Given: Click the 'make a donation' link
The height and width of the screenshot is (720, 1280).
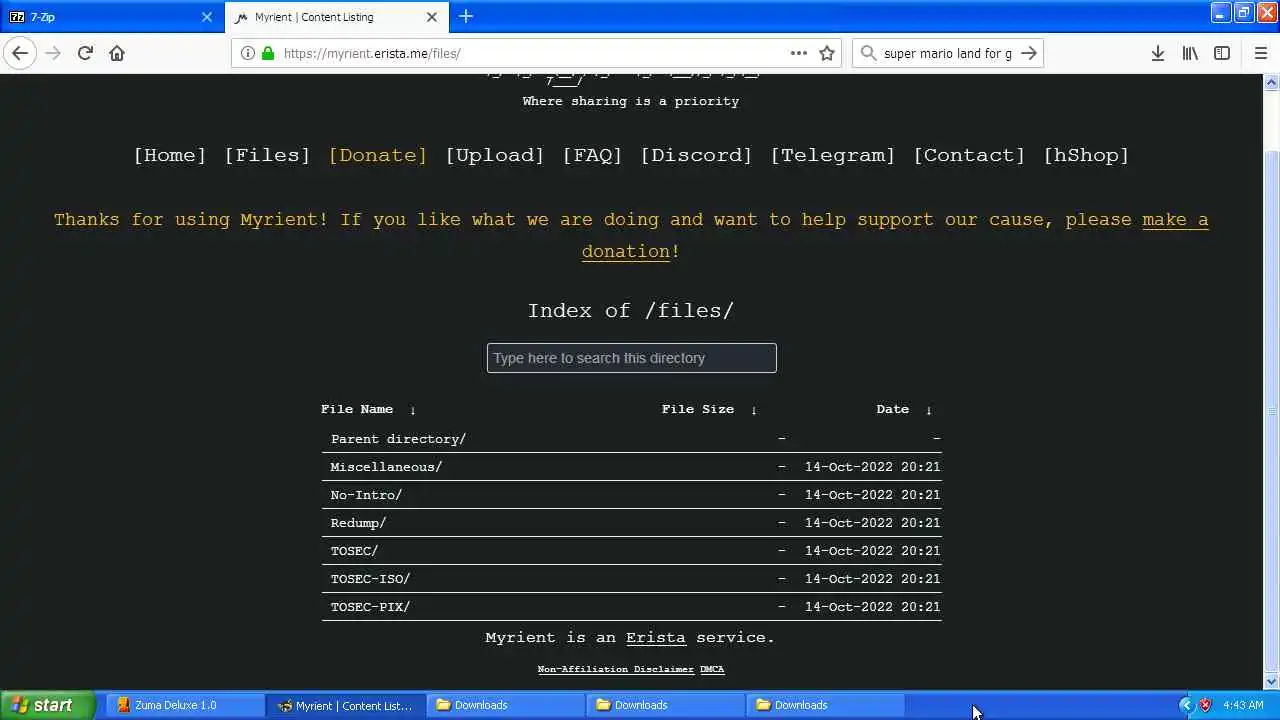Looking at the screenshot, I should click(1175, 220).
